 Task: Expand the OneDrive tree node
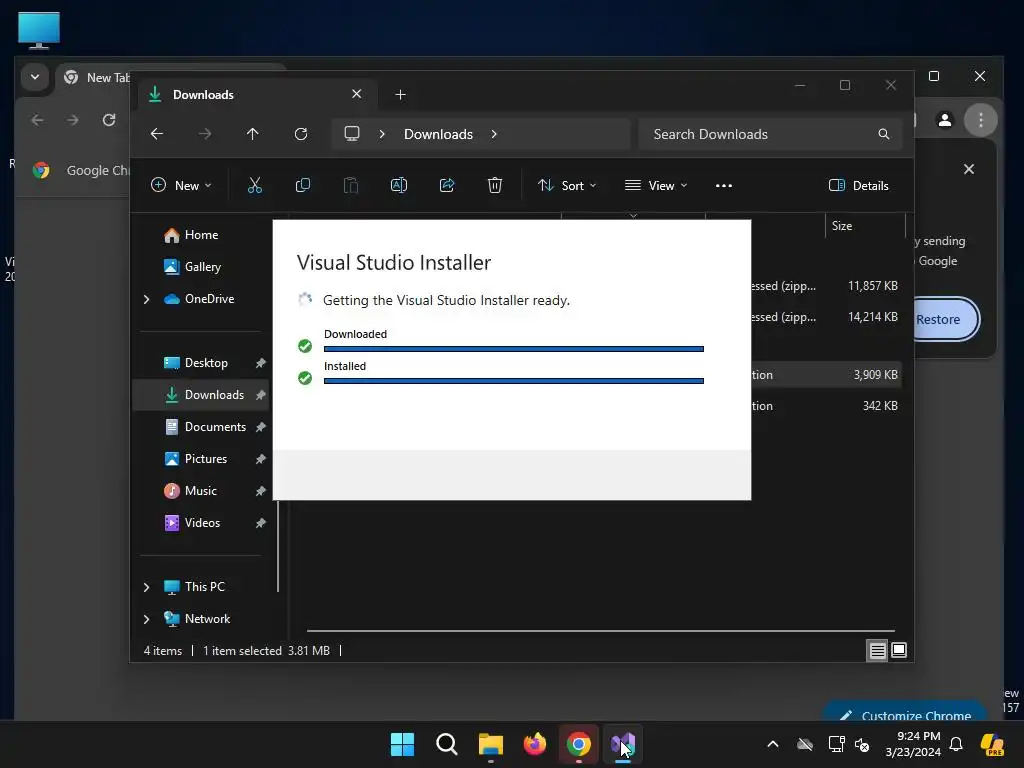point(146,299)
